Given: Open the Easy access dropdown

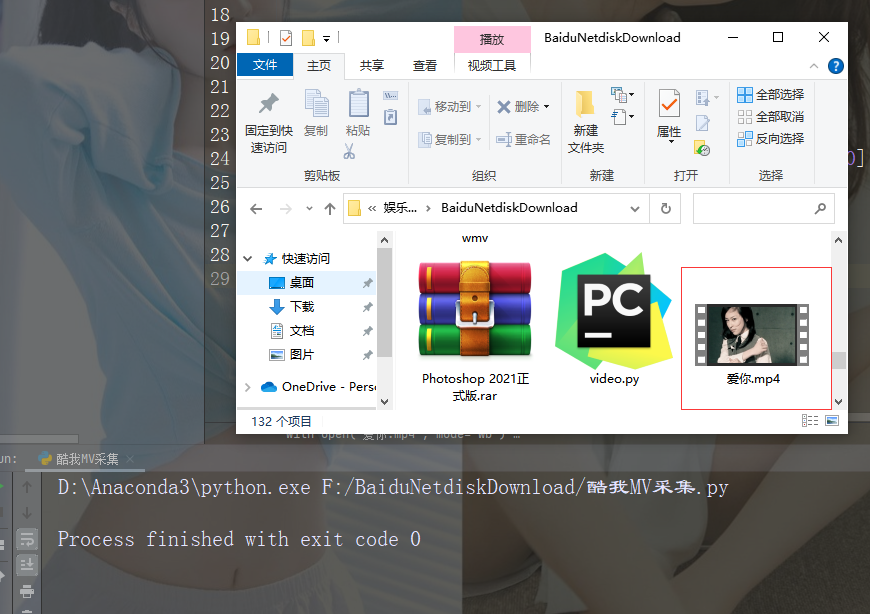Looking at the screenshot, I should pyautogui.click(x=623, y=117).
